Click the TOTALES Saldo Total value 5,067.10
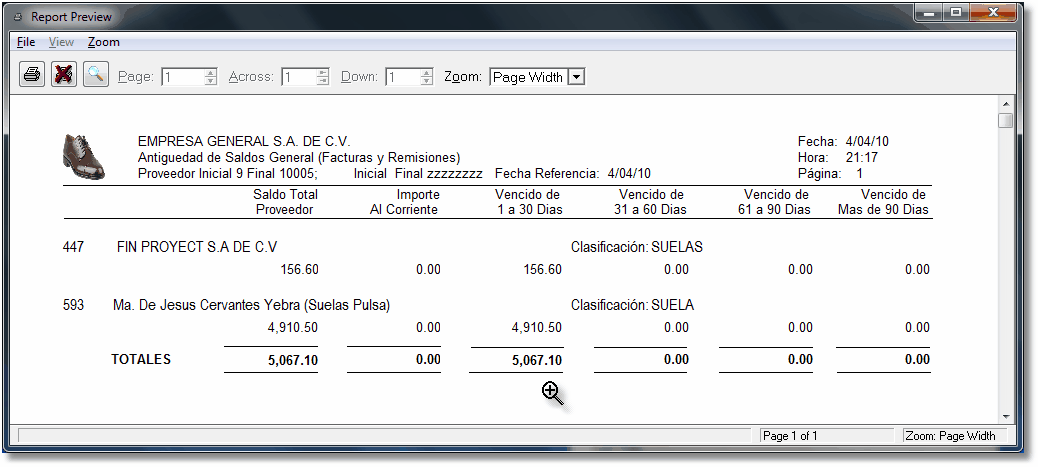This screenshot has width=1038, height=467. 286,360
